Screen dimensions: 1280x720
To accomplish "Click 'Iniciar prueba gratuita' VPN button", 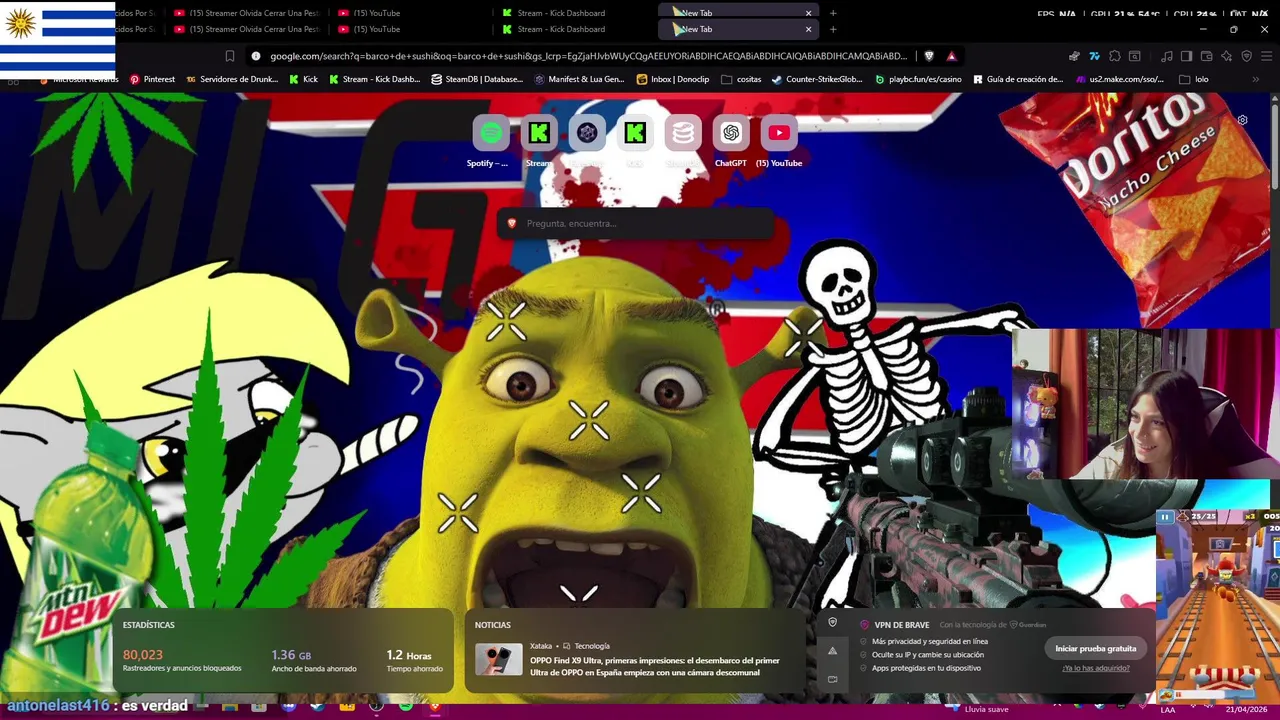I will [x=1096, y=648].
